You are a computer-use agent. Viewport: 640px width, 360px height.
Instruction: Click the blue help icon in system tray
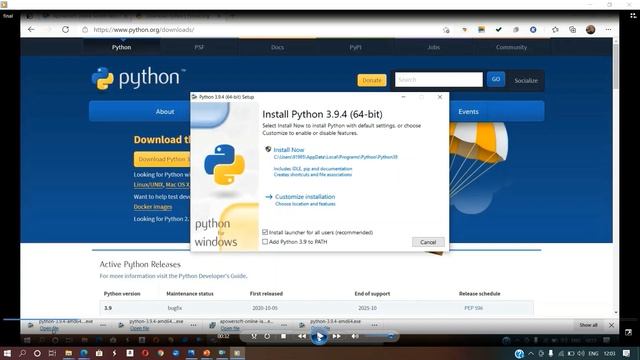coord(519,353)
